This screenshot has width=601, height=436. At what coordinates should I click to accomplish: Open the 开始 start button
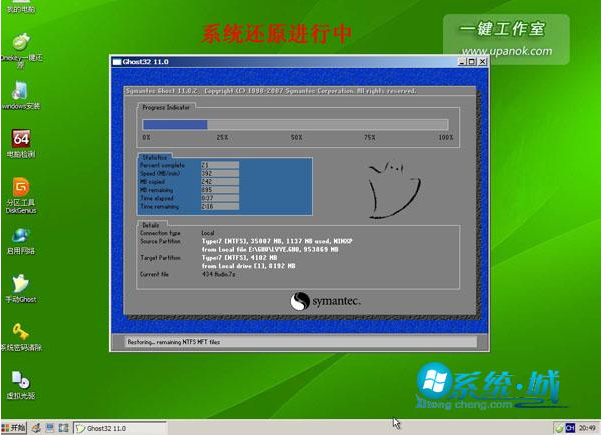[x=14, y=428]
